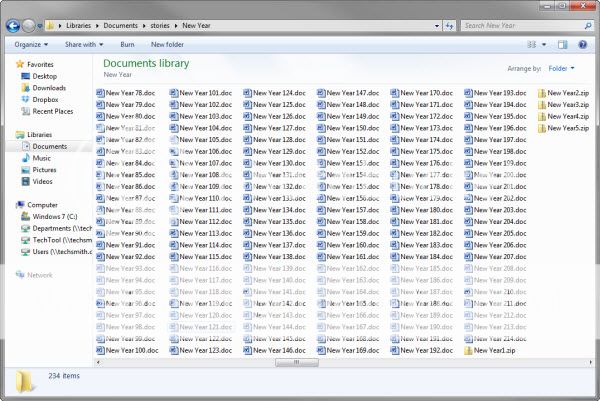The image size is (600, 401).
Task: Select the New Year 170.doc file icon
Action: [x=395, y=93]
